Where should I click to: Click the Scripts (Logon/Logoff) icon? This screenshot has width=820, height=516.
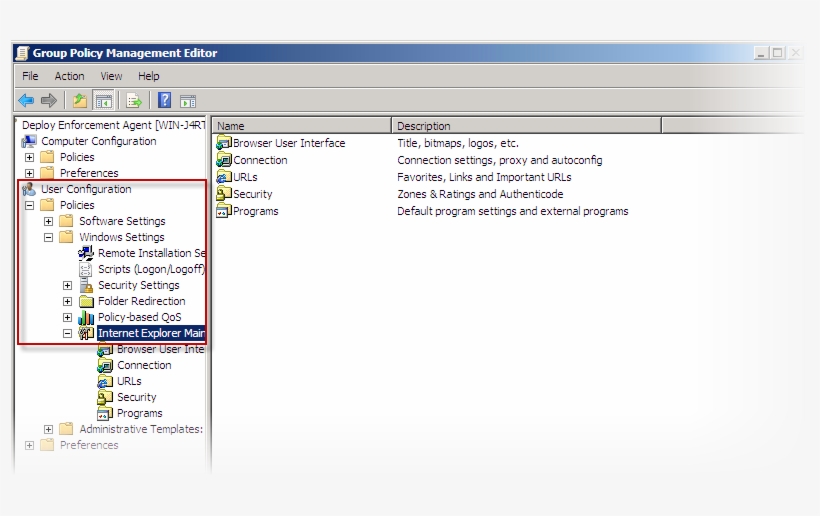[86, 269]
